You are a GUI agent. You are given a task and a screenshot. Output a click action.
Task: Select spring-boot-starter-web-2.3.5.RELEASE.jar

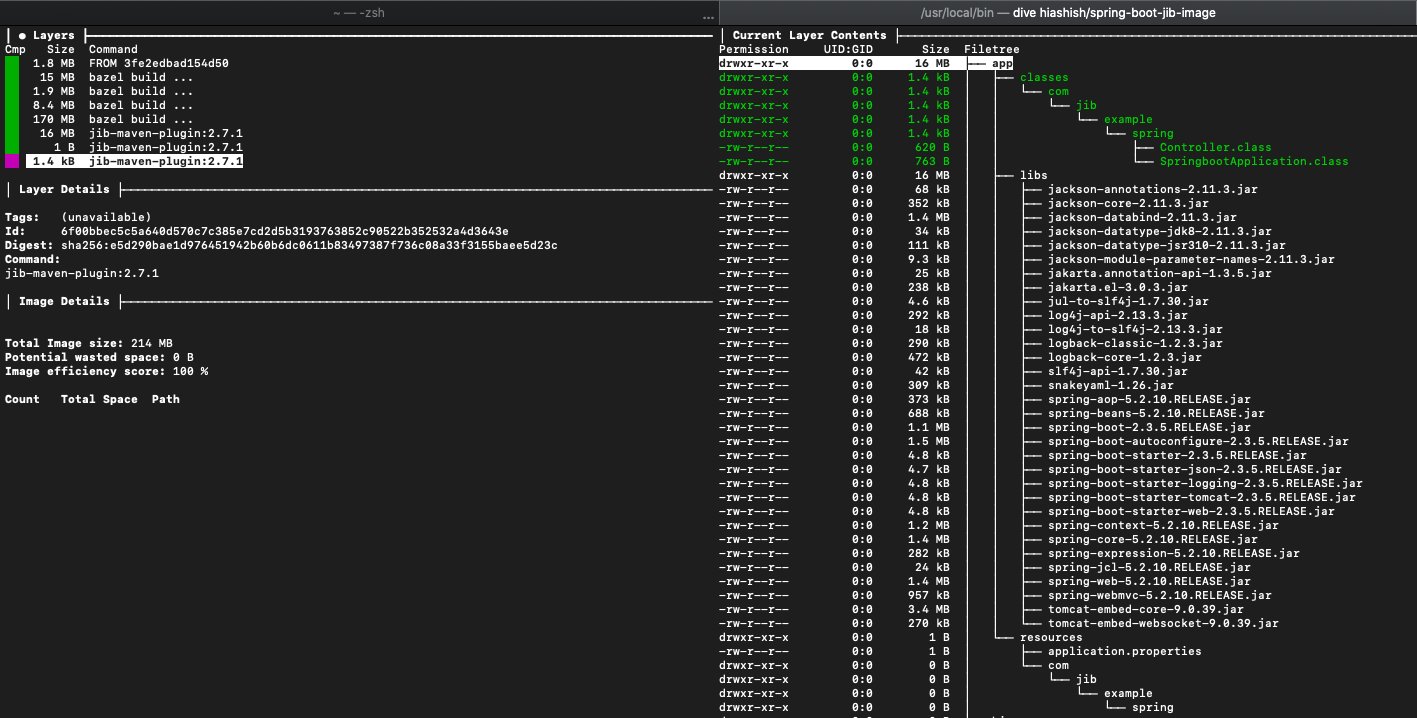[1192, 511]
